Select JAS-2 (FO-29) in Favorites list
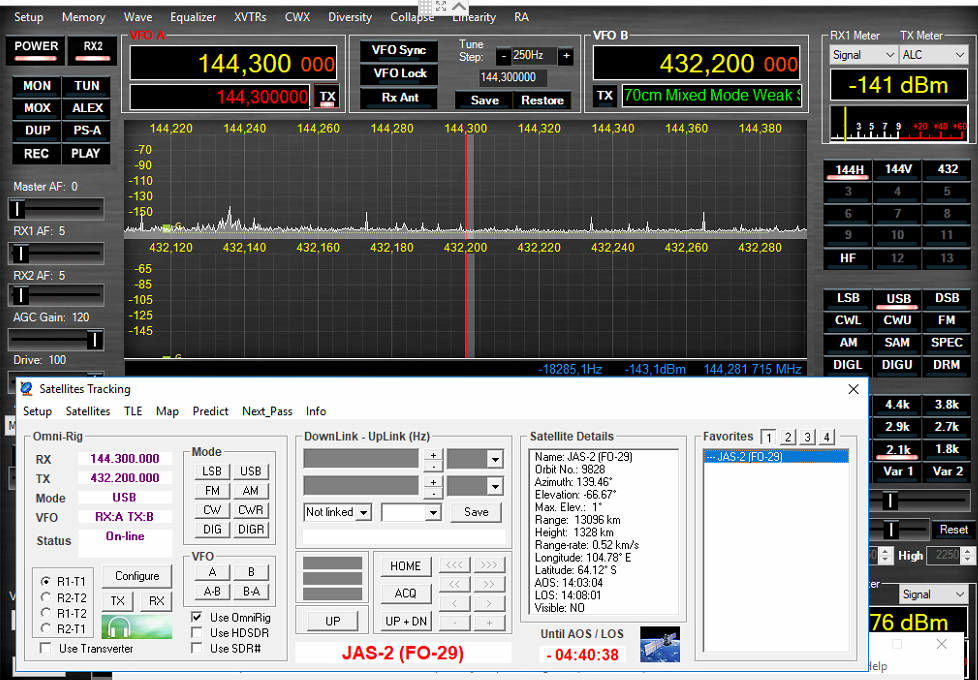This screenshot has height=680, width=978. click(x=776, y=457)
